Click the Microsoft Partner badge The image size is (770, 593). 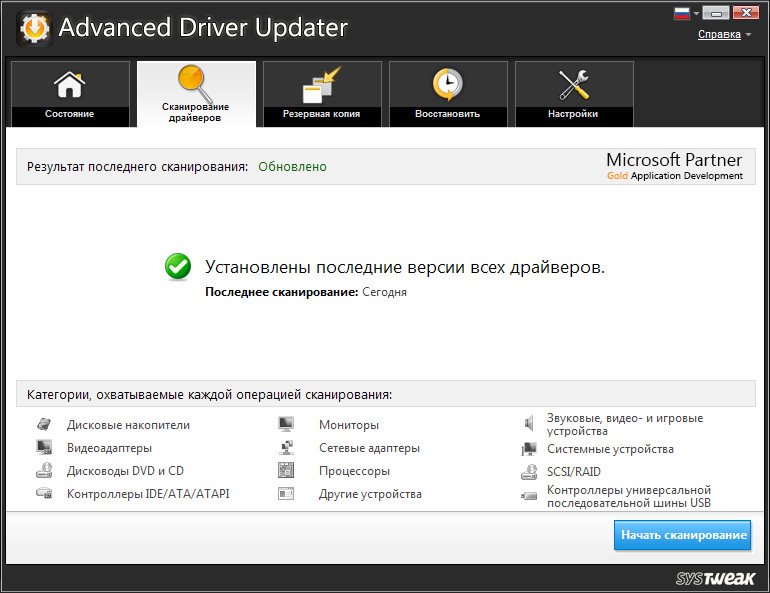[674, 166]
